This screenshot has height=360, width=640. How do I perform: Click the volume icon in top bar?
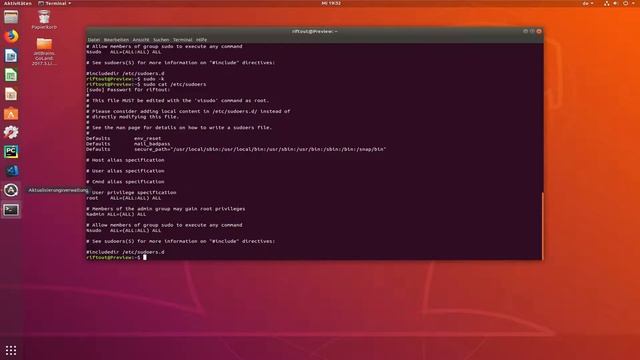[616, 3]
